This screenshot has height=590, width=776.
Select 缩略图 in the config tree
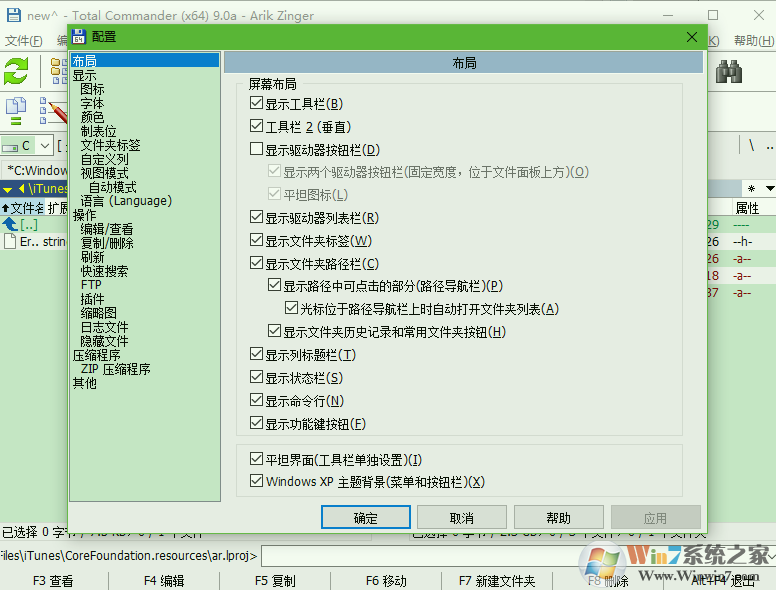(x=98, y=313)
